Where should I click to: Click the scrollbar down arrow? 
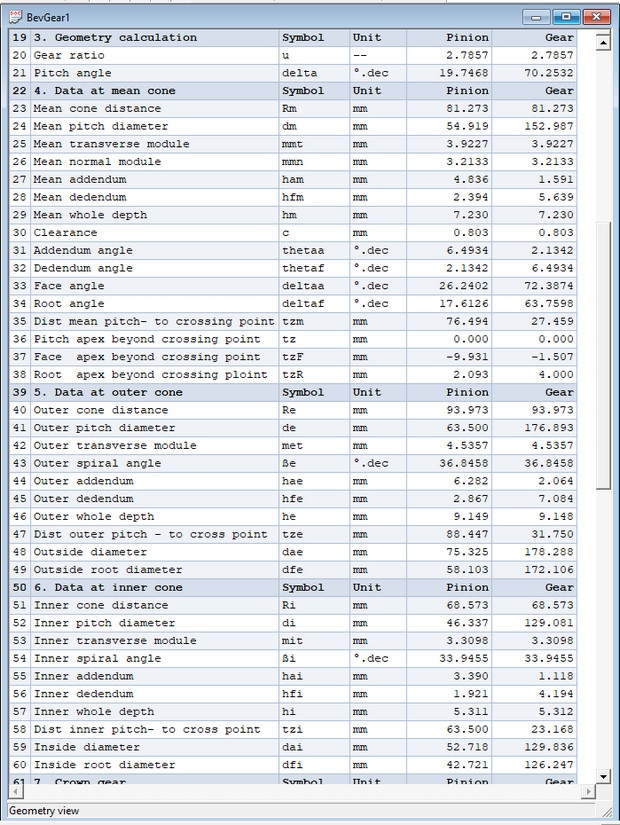[601, 776]
